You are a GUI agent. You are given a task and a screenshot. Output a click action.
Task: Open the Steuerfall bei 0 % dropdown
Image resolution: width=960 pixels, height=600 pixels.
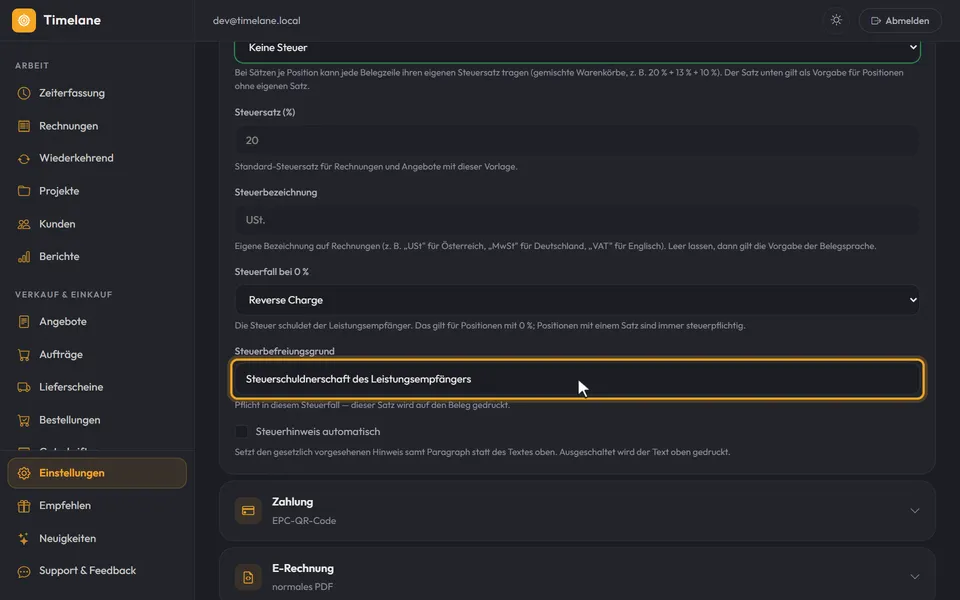click(x=577, y=300)
